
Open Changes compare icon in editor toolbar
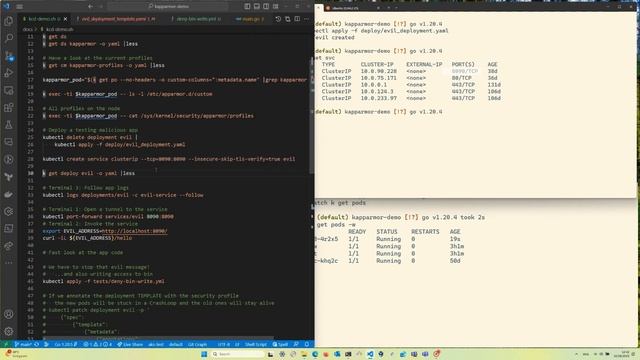[x=287, y=19]
